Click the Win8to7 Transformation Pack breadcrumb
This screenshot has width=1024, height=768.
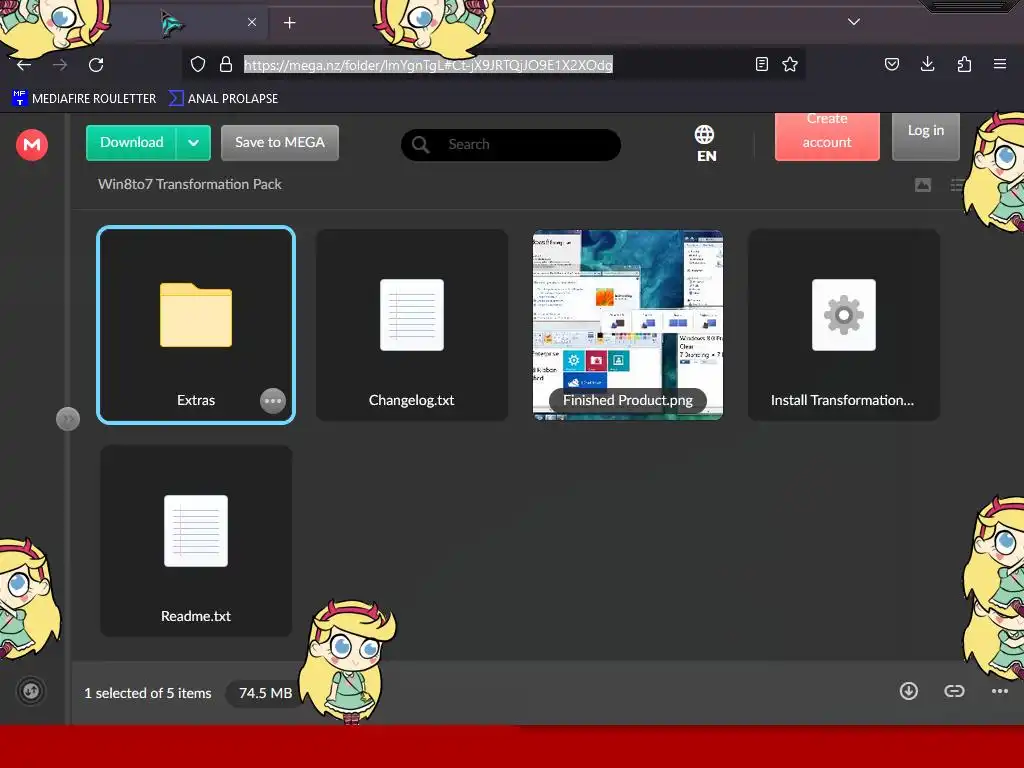pyautogui.click(x=189, y=184)
